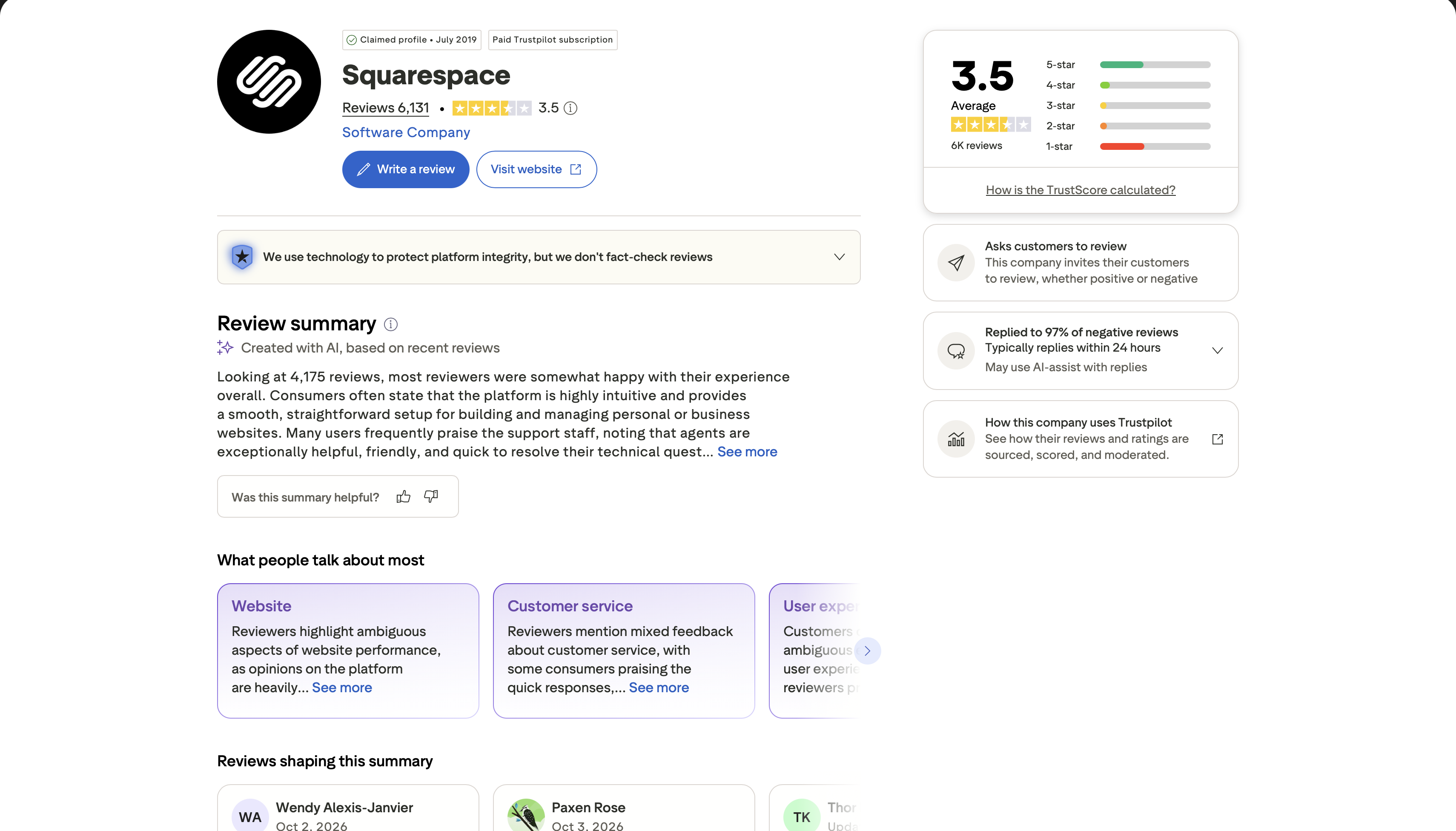Click the chart icon for How this company uses Trustpilot
This screenshot has width=1456, height=831.
(956, 439)
